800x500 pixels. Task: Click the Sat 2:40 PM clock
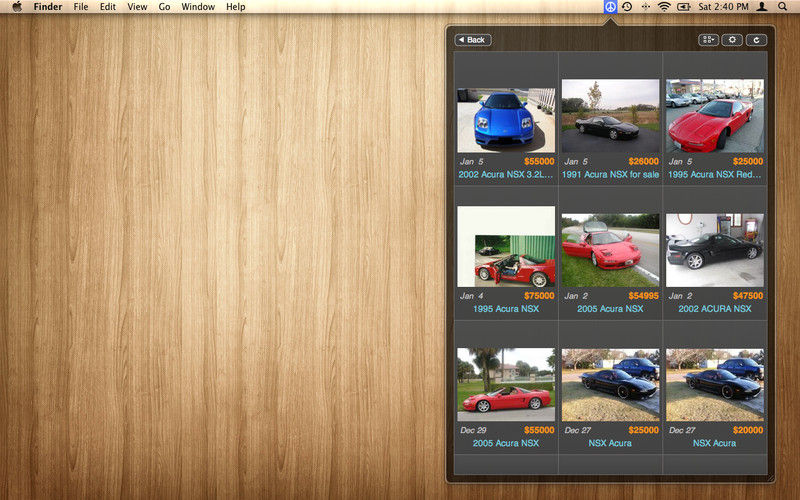(x=723, y=7)
